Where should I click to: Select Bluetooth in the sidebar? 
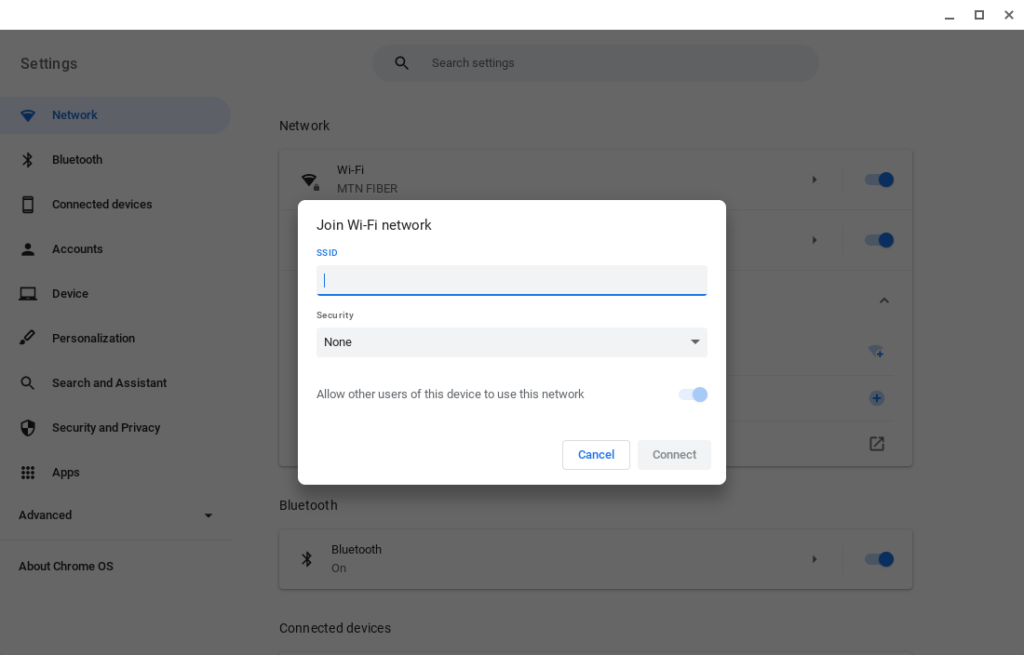pyautogui.click(x=115, y=159)
